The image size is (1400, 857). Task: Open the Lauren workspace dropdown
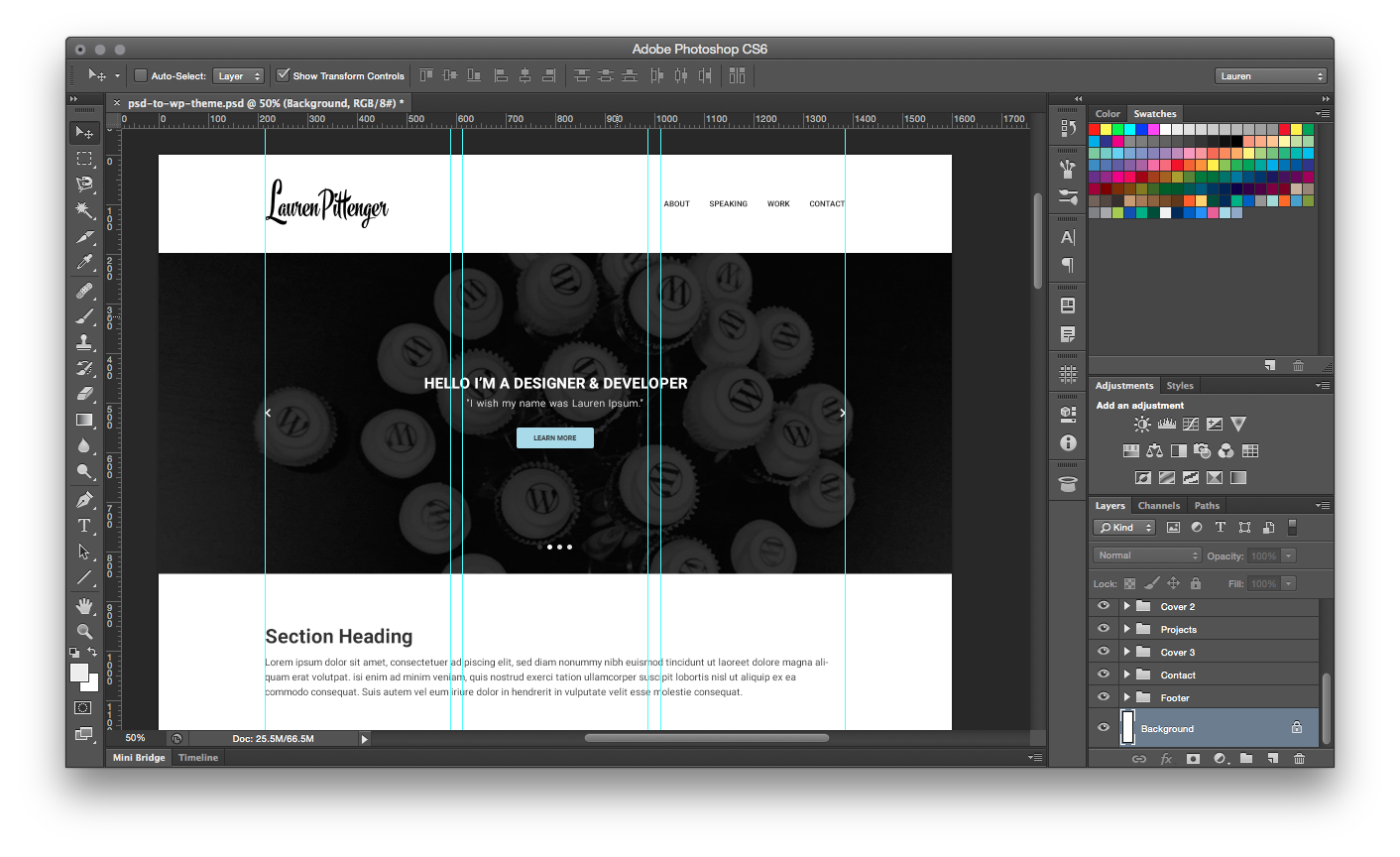(1270, 75)
